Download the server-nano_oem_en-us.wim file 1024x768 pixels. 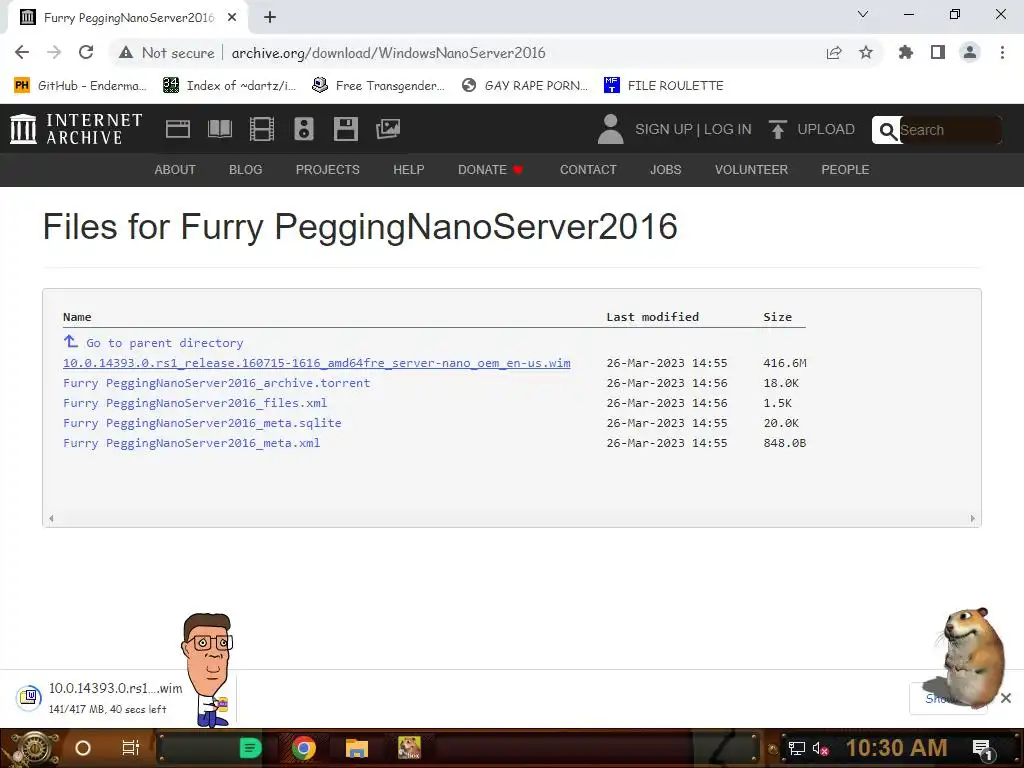(x=317, y=363)
